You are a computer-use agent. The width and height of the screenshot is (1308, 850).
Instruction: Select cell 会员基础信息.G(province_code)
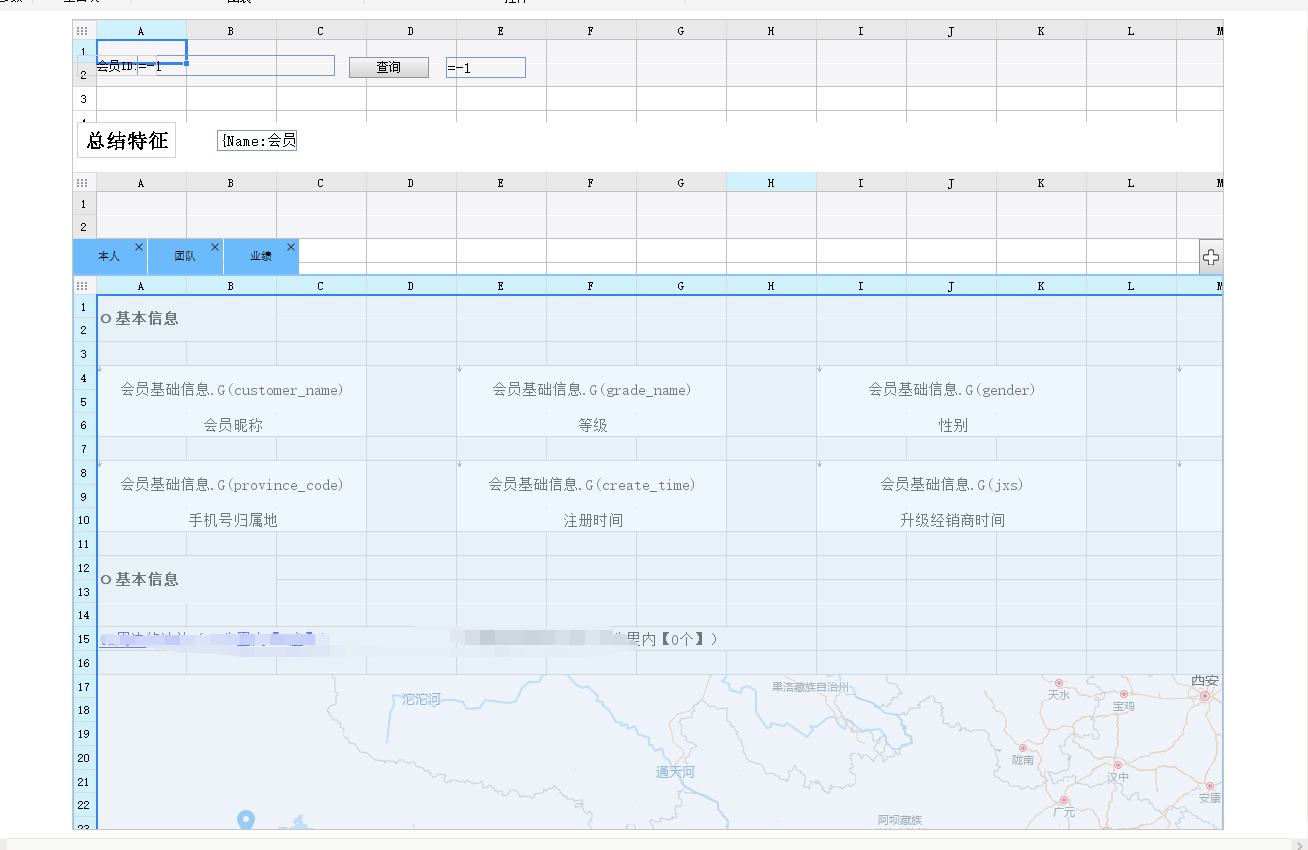(232, 485)
